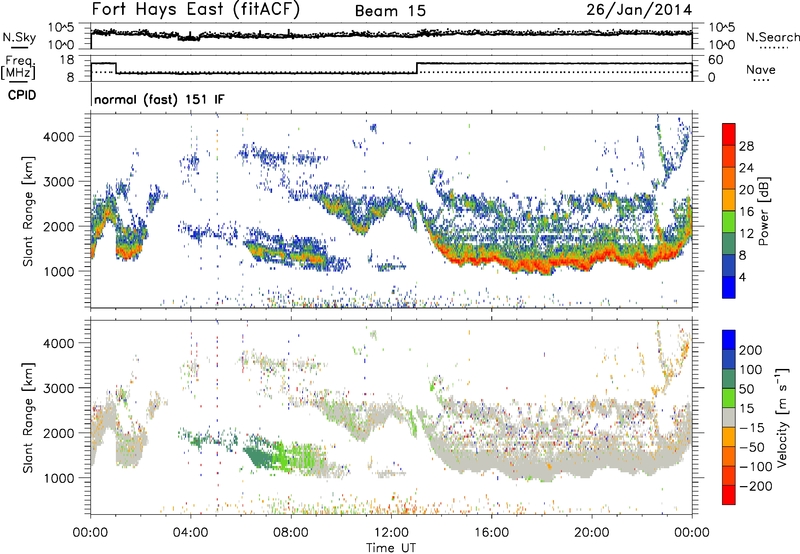Click the date '26/Jan/2014'
Image resolution: width=800 pixels, height=554 pixels.
pos(639,10)
